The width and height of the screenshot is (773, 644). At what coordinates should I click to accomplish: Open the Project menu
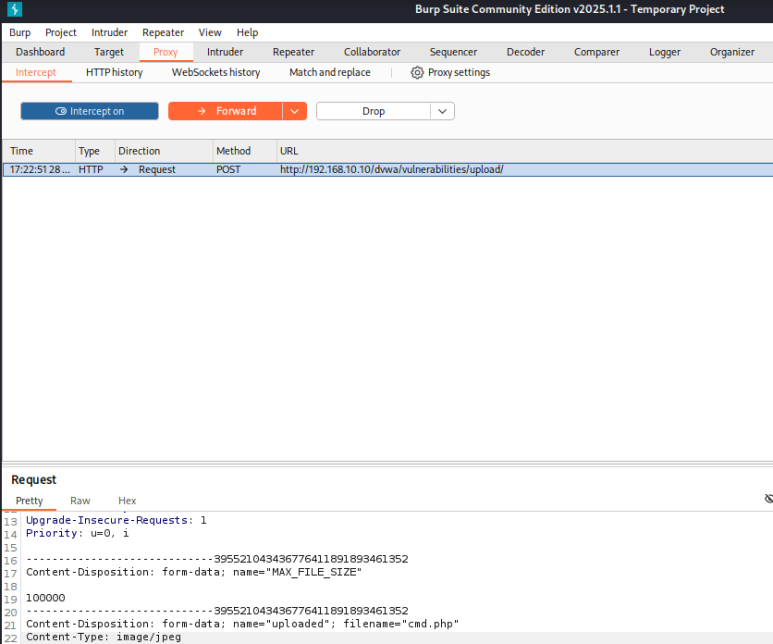[x=61, y=33]
